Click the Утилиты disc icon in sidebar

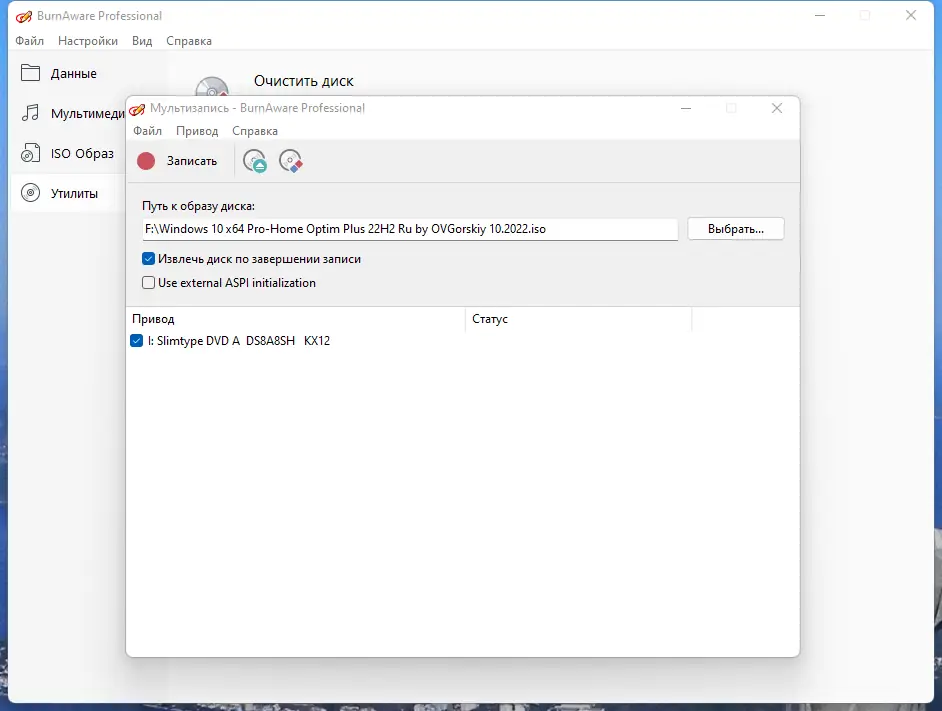click(30, 193)
